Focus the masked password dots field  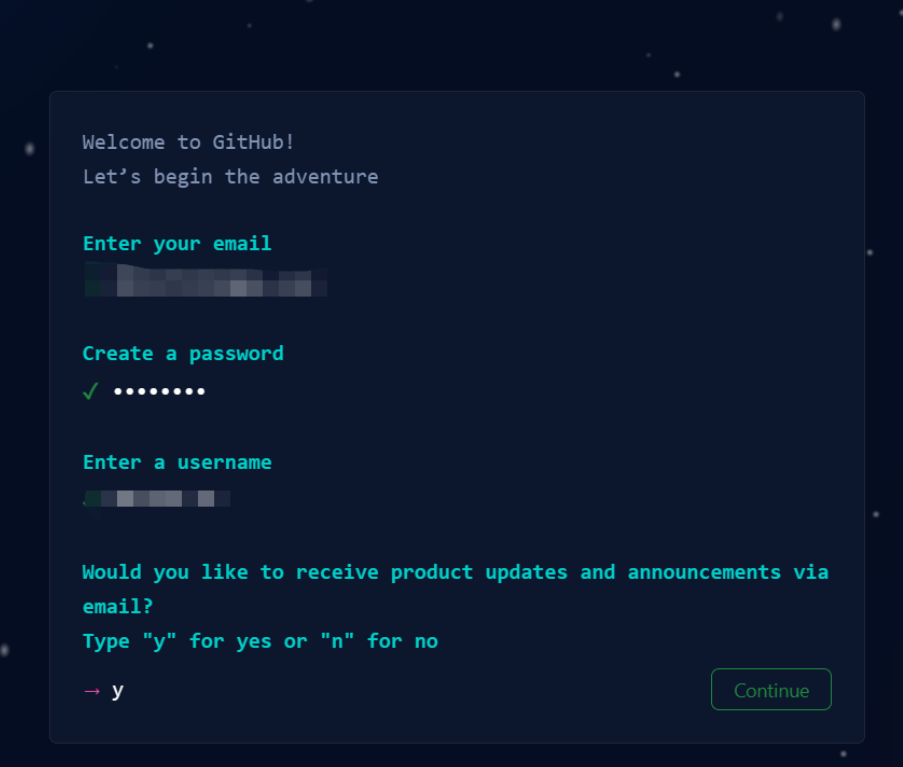[160, 392]
